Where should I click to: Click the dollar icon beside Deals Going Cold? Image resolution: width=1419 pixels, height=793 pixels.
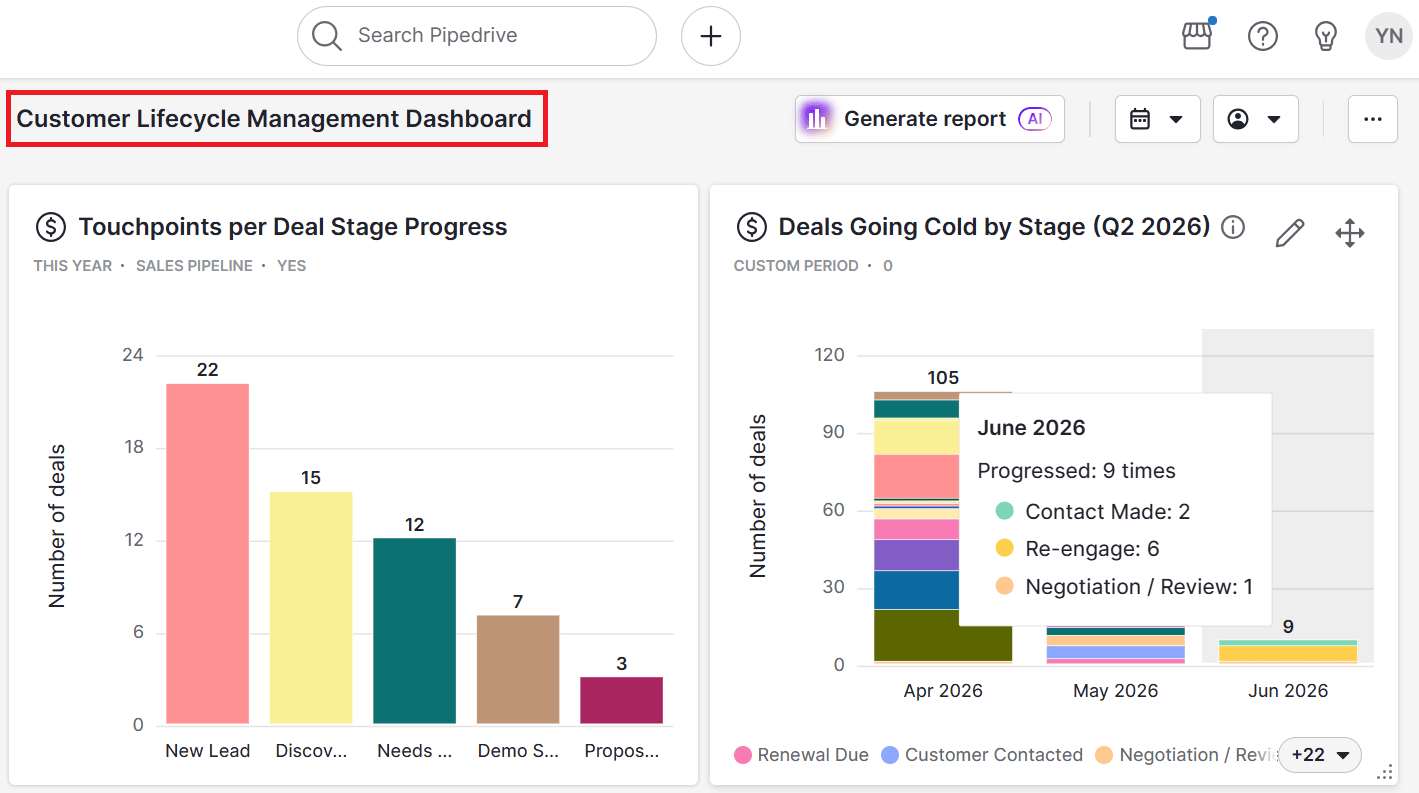click(751, 227)
